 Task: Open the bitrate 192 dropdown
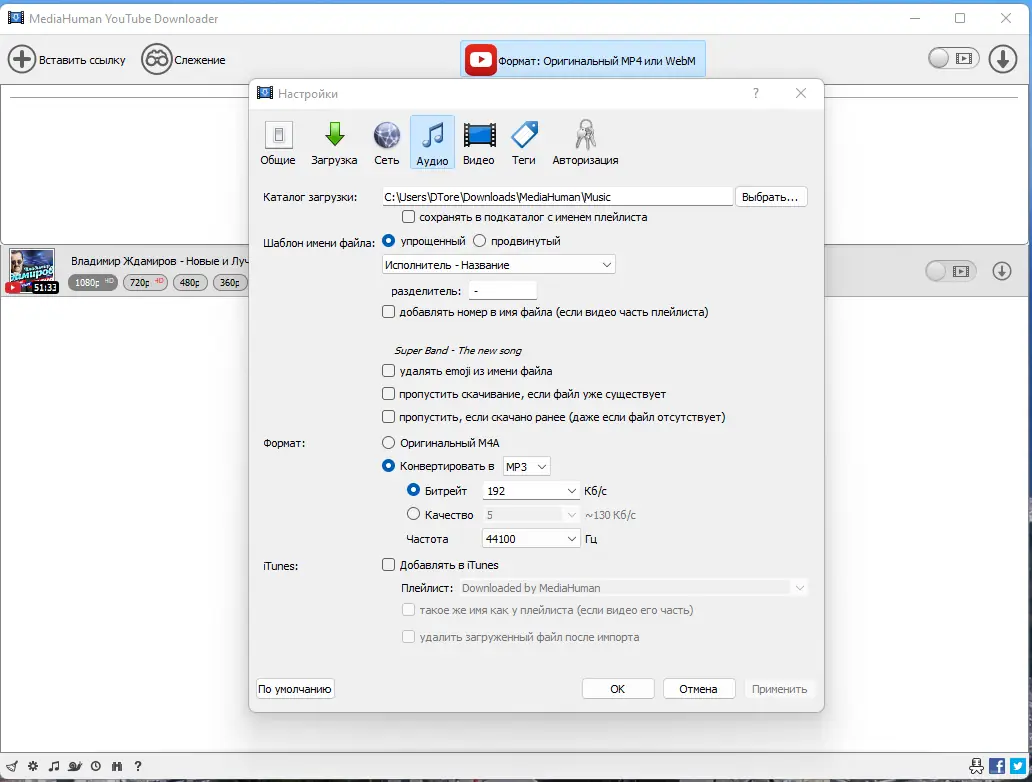click(x=531, y=491)
